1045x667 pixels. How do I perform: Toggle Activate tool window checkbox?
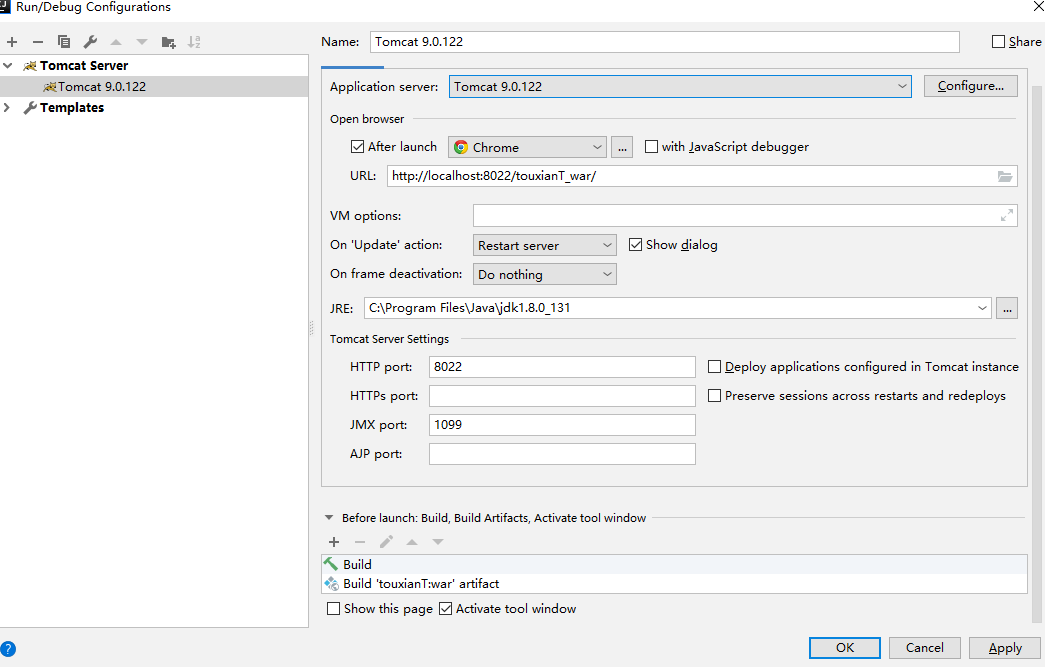tap(446, 608)
